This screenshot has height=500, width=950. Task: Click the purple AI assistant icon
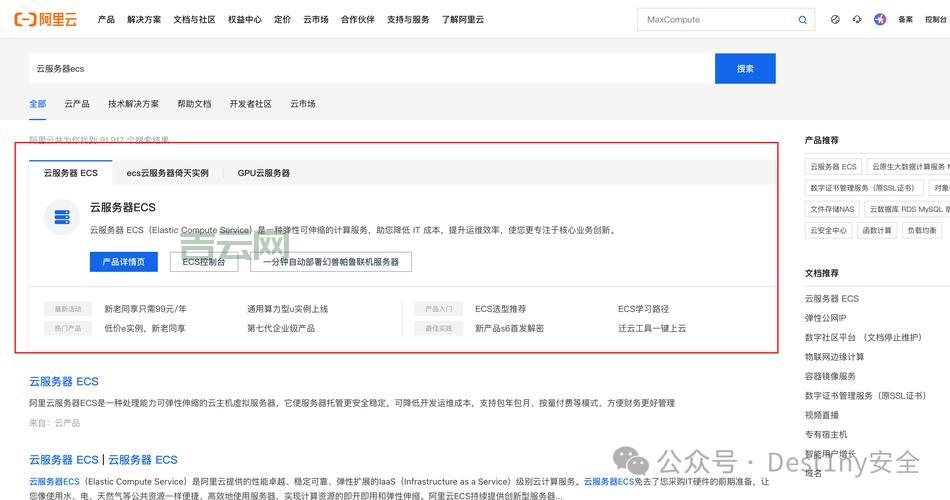click(x=880, y=19)
